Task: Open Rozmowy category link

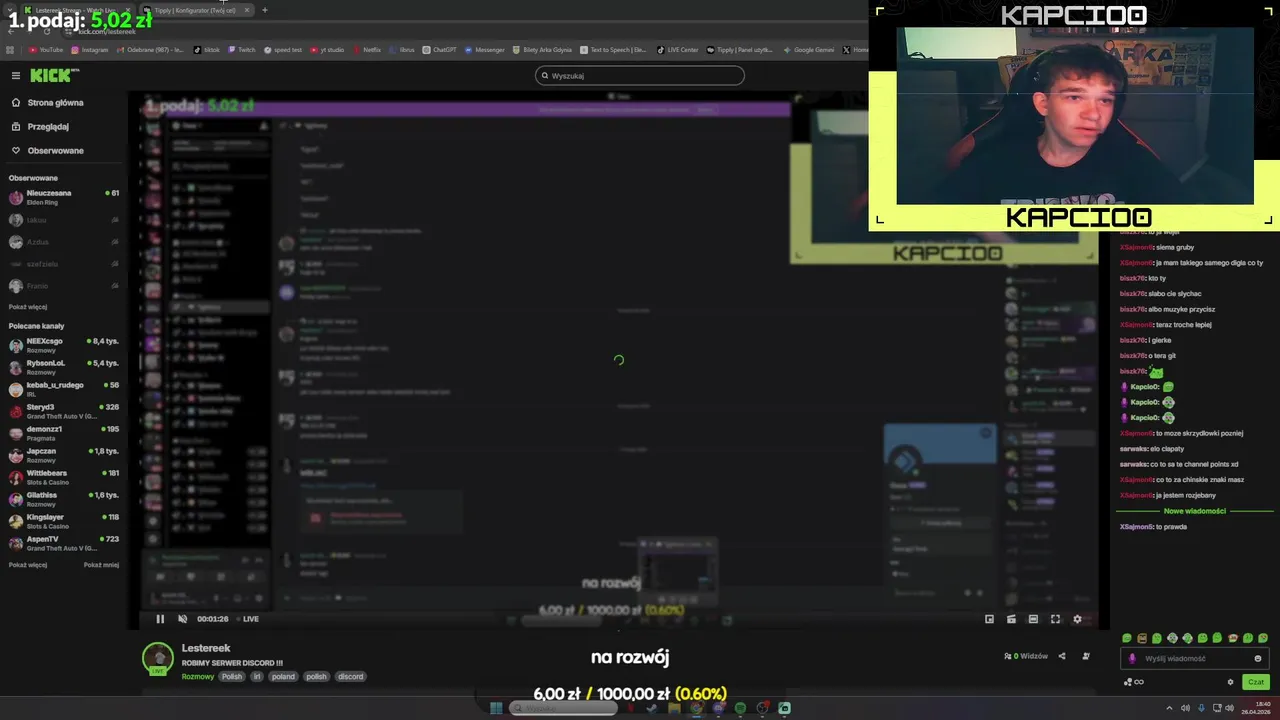Action: pyautogui.click(x=198, y=676)
